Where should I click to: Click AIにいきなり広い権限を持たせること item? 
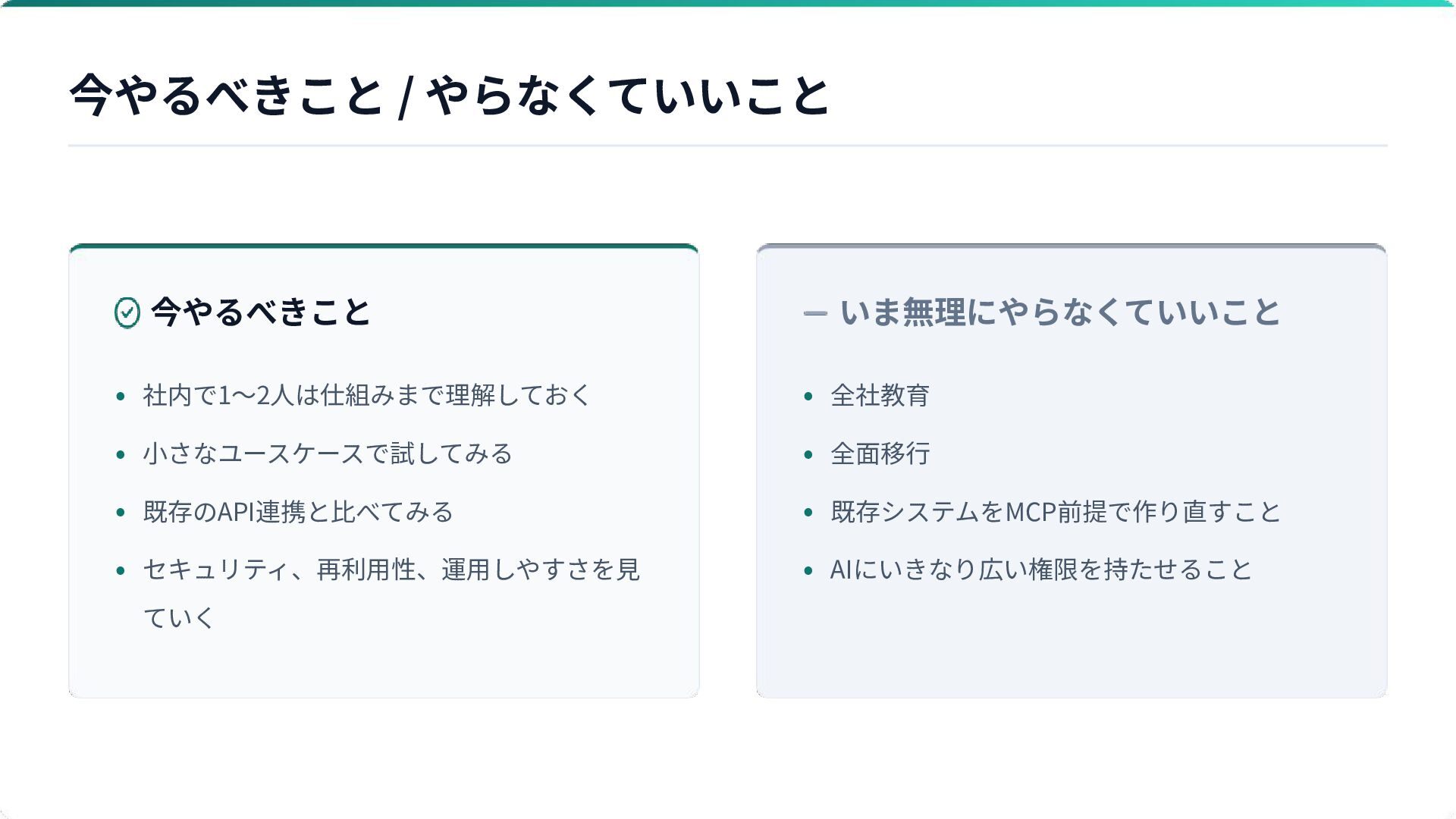point(1040,570)
